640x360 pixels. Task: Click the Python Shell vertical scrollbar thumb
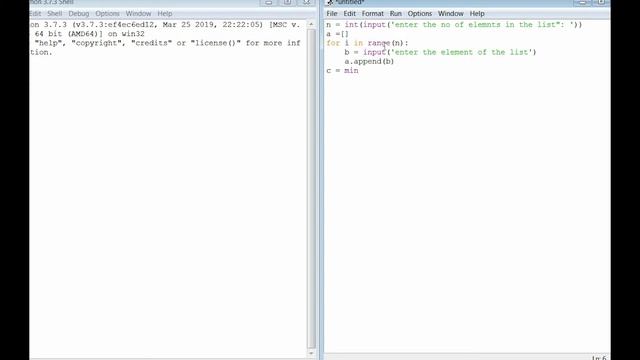[x=311, y=189]
